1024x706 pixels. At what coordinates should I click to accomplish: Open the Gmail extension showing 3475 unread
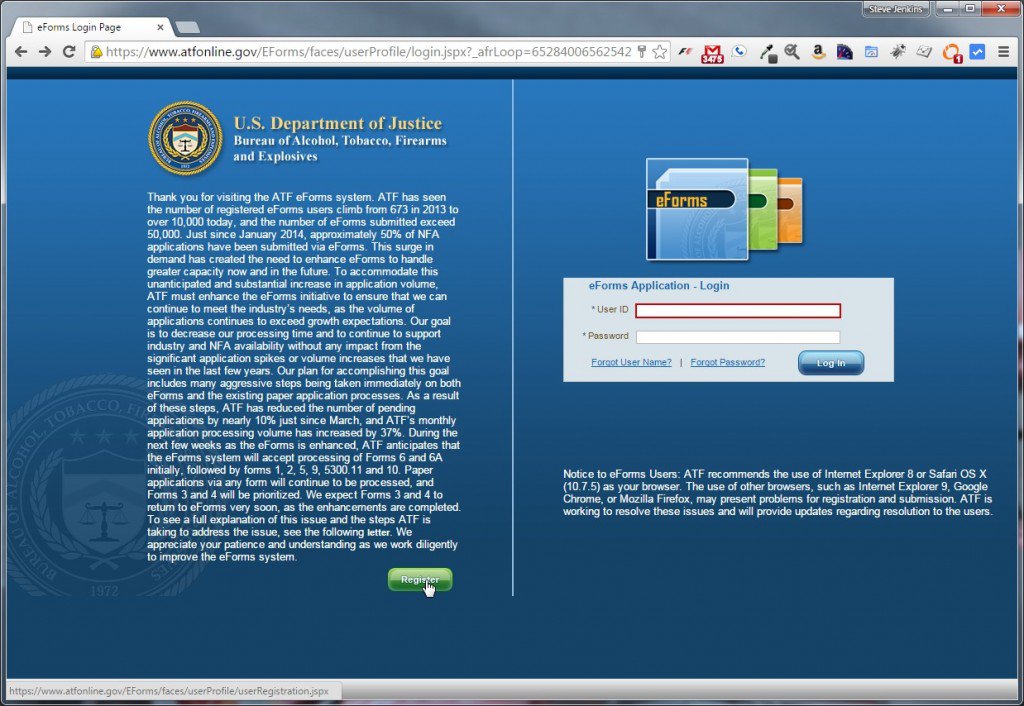click(712, 52)
